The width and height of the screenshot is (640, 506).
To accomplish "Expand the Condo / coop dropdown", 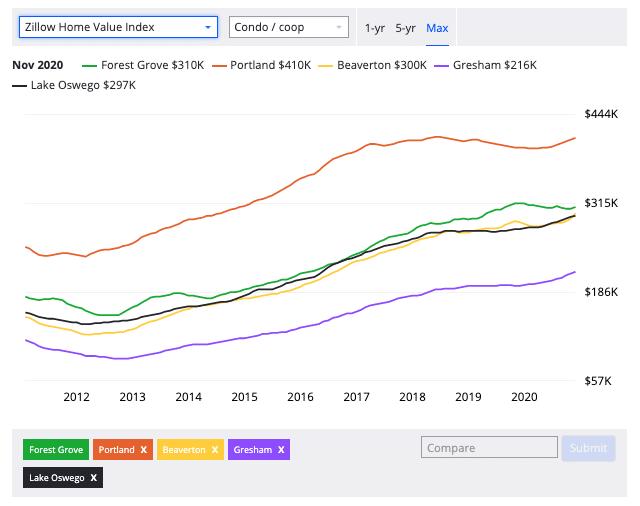I will point(289,27).
